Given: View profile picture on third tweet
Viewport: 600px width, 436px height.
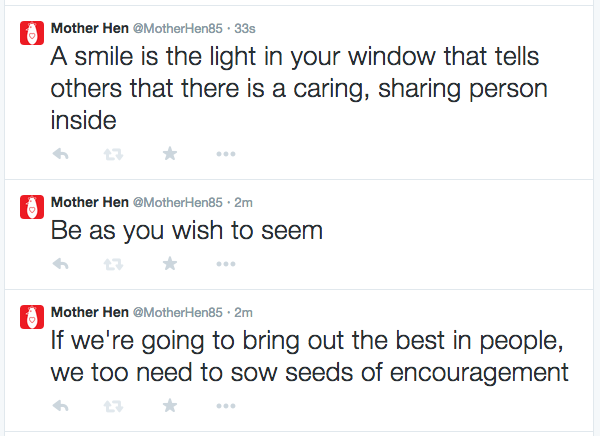Looking at the screenshot, I should pos(32,317).
